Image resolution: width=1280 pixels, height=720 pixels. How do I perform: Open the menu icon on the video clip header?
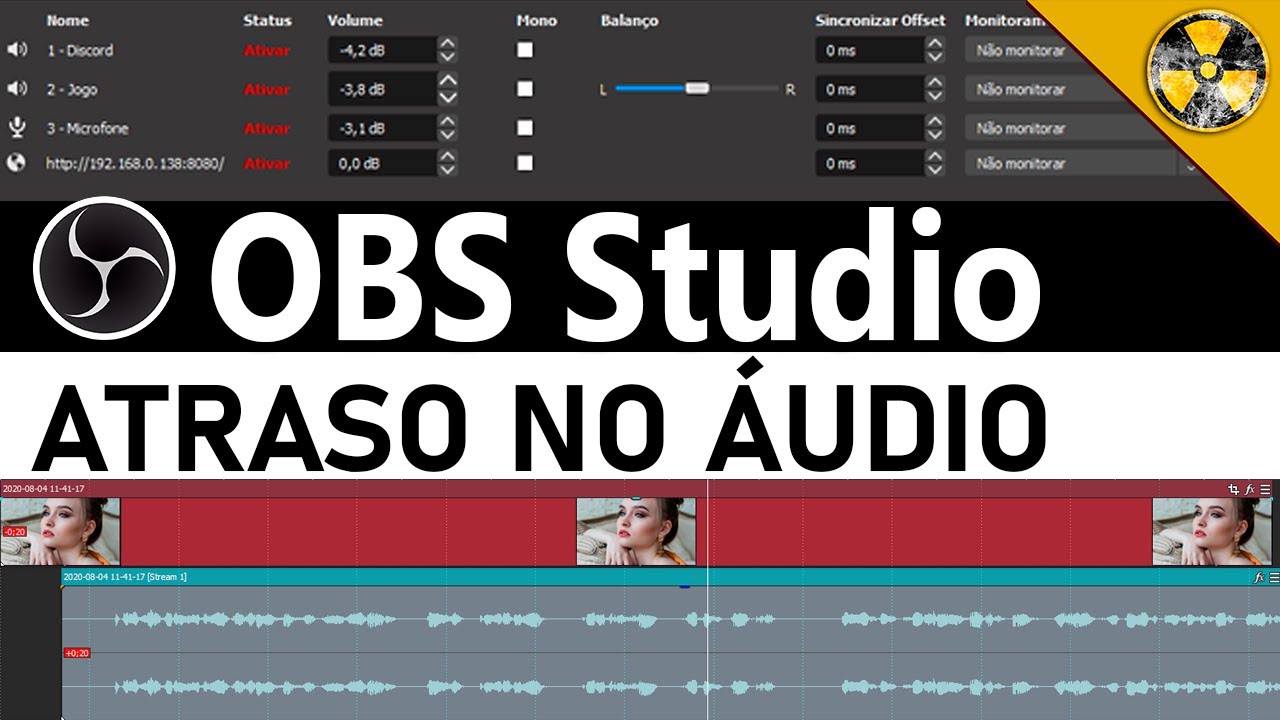click(x=1266, y=489)
